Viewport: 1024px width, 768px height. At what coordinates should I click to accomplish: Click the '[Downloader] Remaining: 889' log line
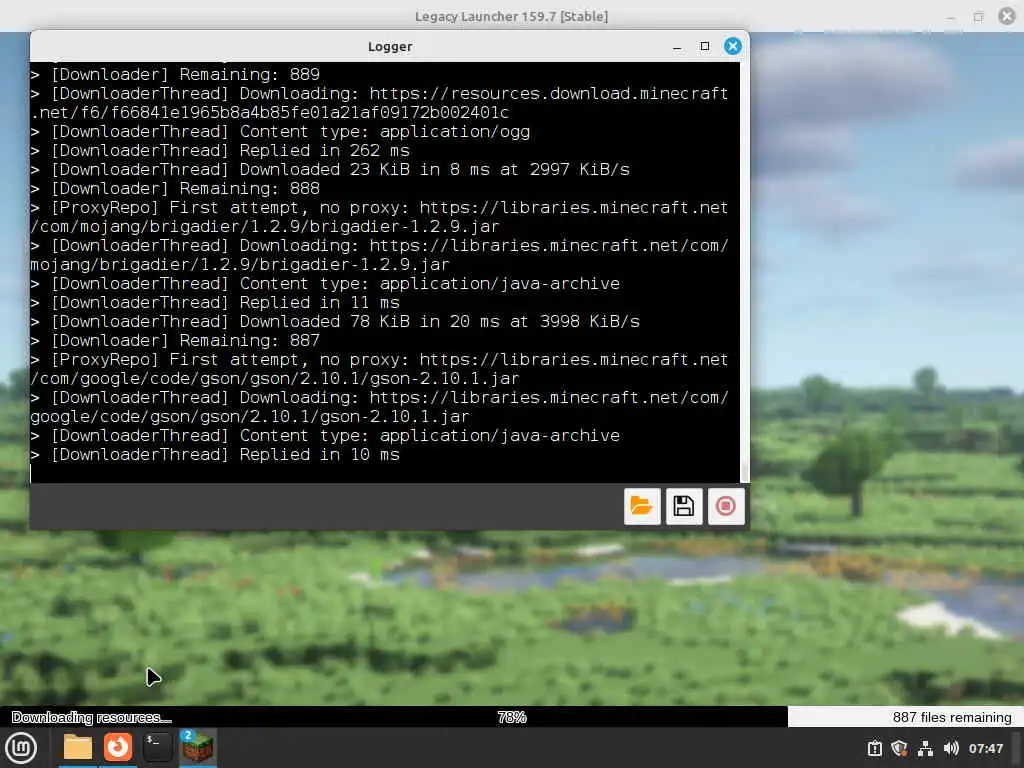[175, 74]
